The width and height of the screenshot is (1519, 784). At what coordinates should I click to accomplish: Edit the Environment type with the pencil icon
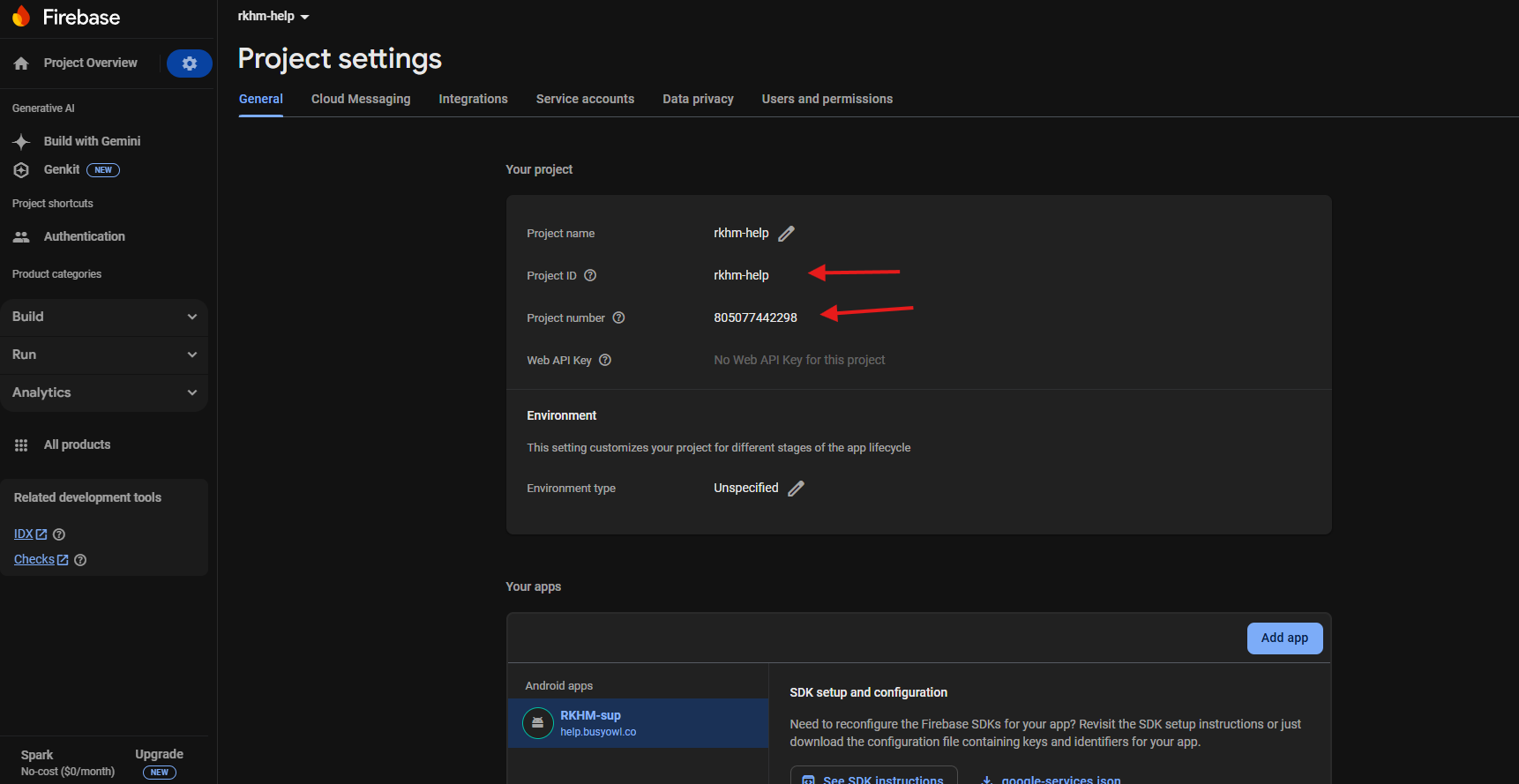[x=797, y=489]
